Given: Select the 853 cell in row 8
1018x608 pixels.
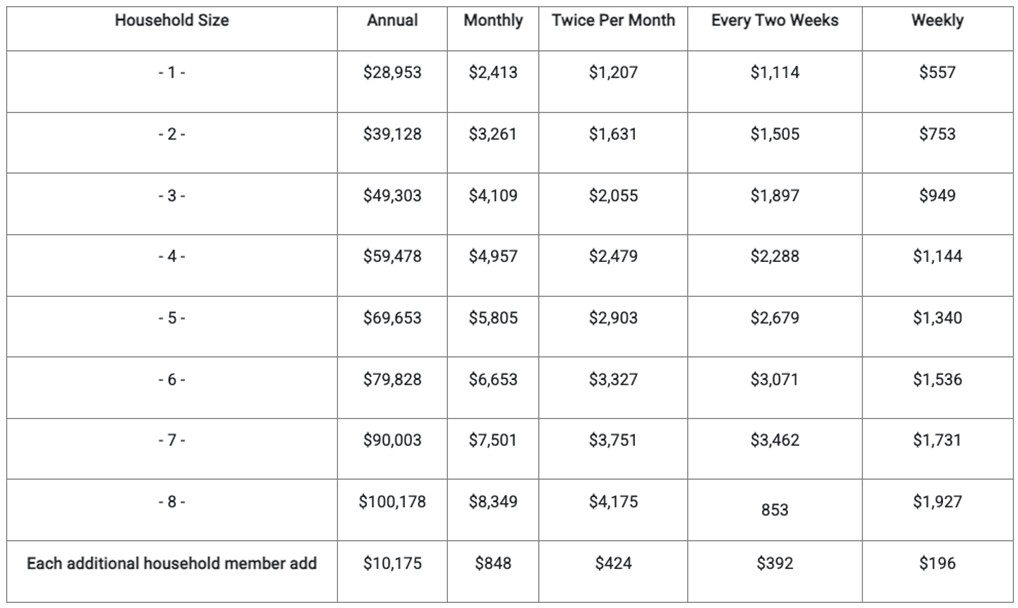Looking at the screenshot, I should point(774,510).
